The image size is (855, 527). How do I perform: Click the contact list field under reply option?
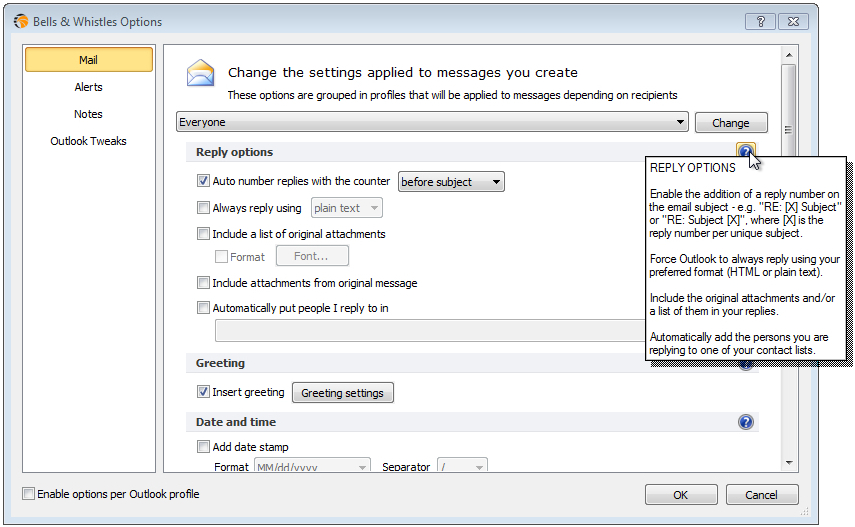tap(430, 331)
